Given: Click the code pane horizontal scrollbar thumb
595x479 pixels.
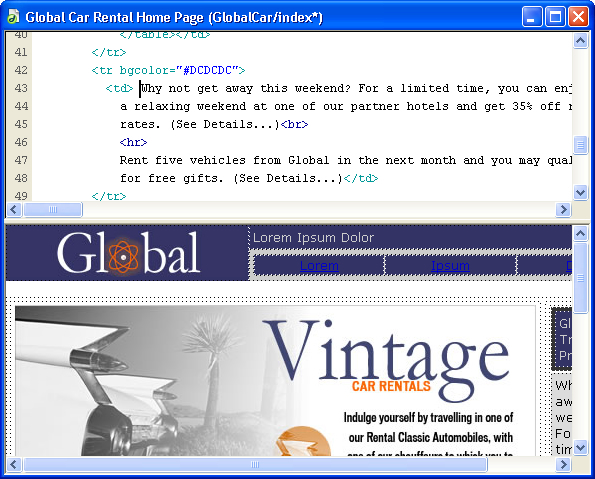Looking at the screenshot, I should (53, 210).
